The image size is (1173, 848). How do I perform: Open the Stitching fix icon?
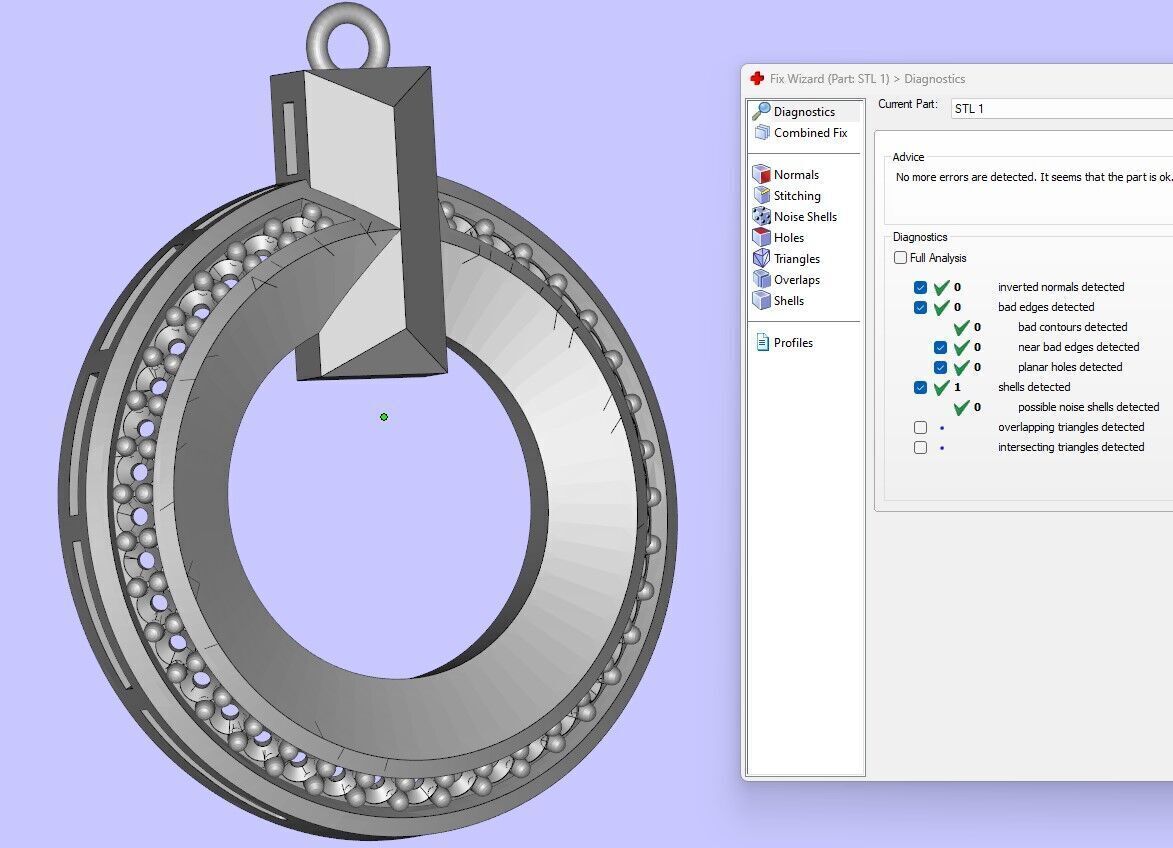coord(762,195)
